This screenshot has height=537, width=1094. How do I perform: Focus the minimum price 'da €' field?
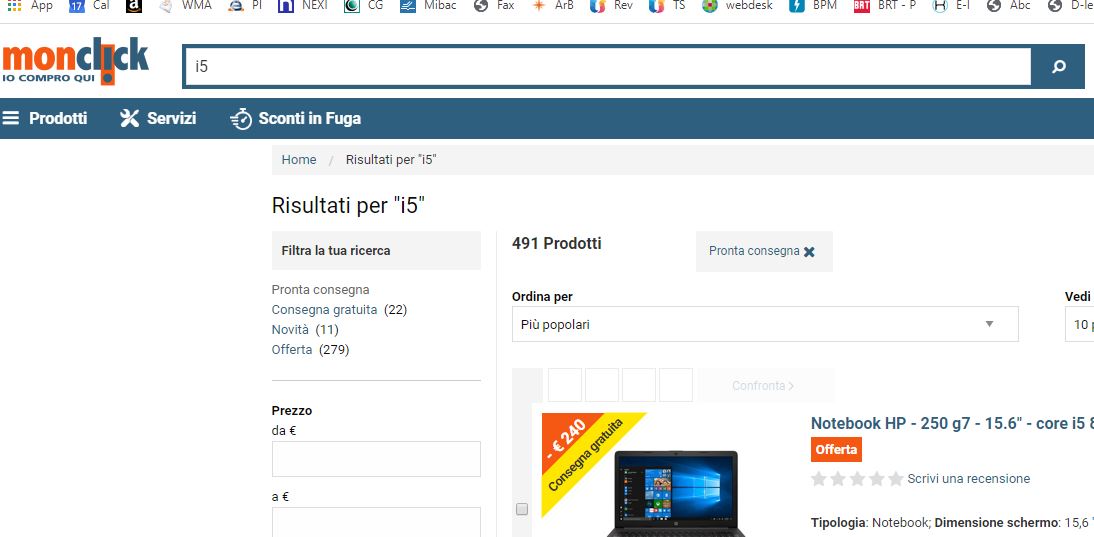376,459
